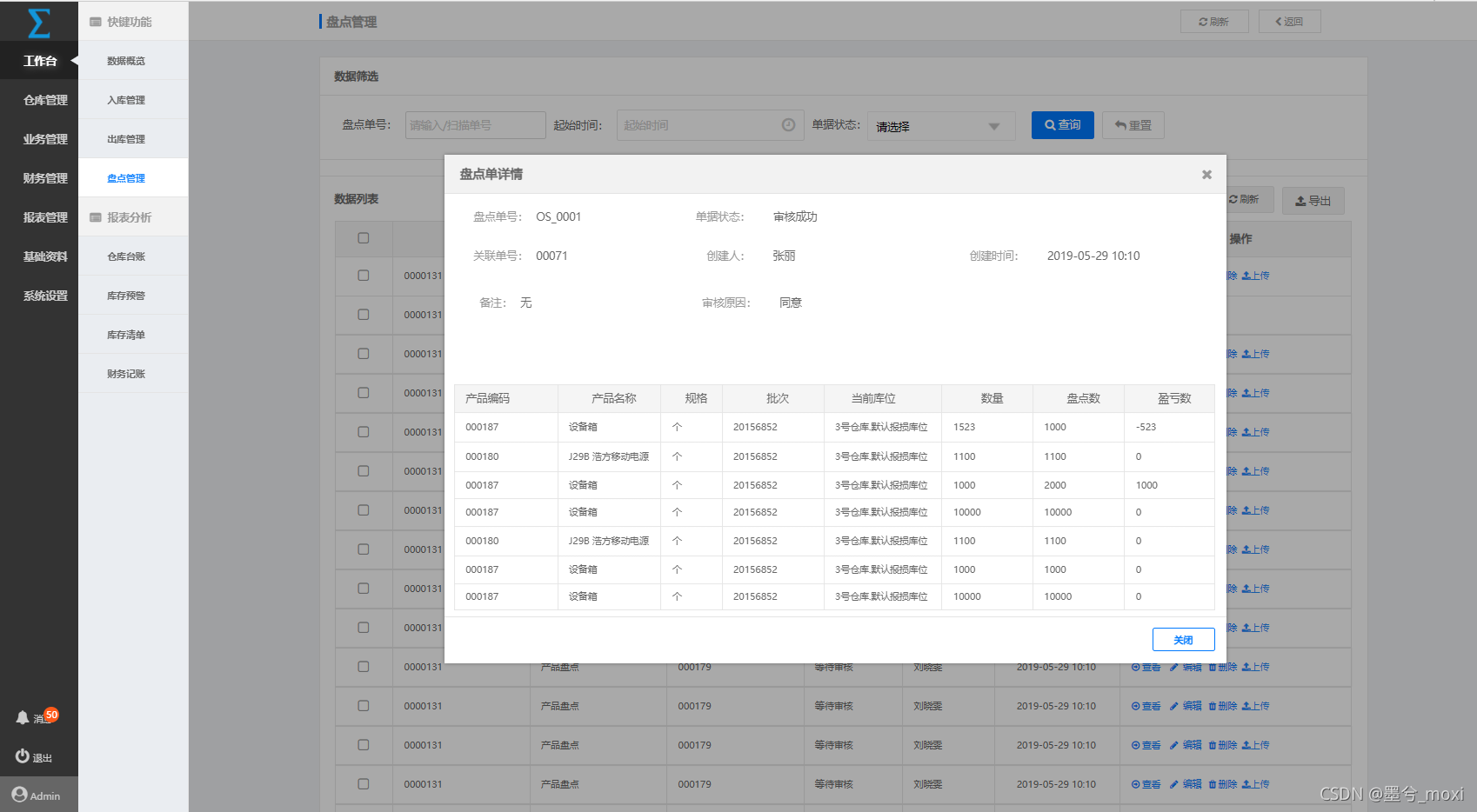Open 系统设置 in the main sidebar
Image resolution: width=1477 pixels, height=812 pixels.
click(45, 296)
